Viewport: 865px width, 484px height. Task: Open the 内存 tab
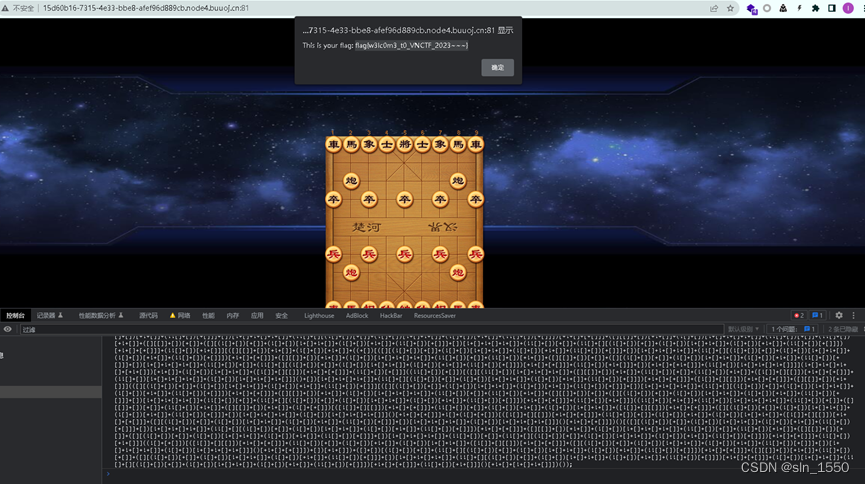click(232, 316)
